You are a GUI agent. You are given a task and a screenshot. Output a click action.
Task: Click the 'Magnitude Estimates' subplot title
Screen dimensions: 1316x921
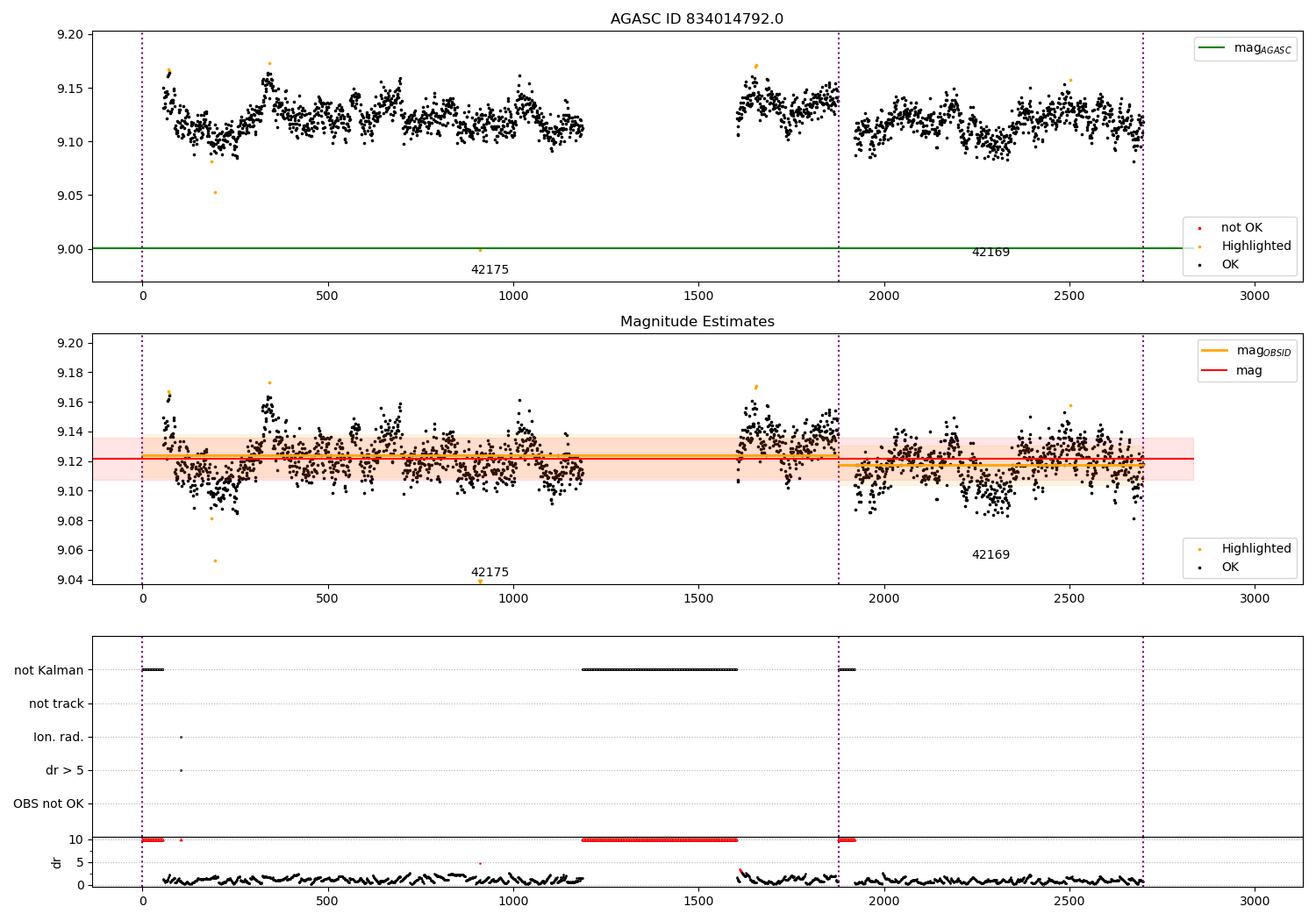click(x=697, y=322)
